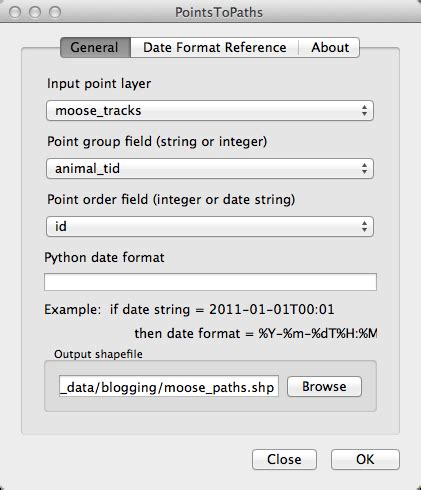Click the output shapefile path field

pos(169,387)
